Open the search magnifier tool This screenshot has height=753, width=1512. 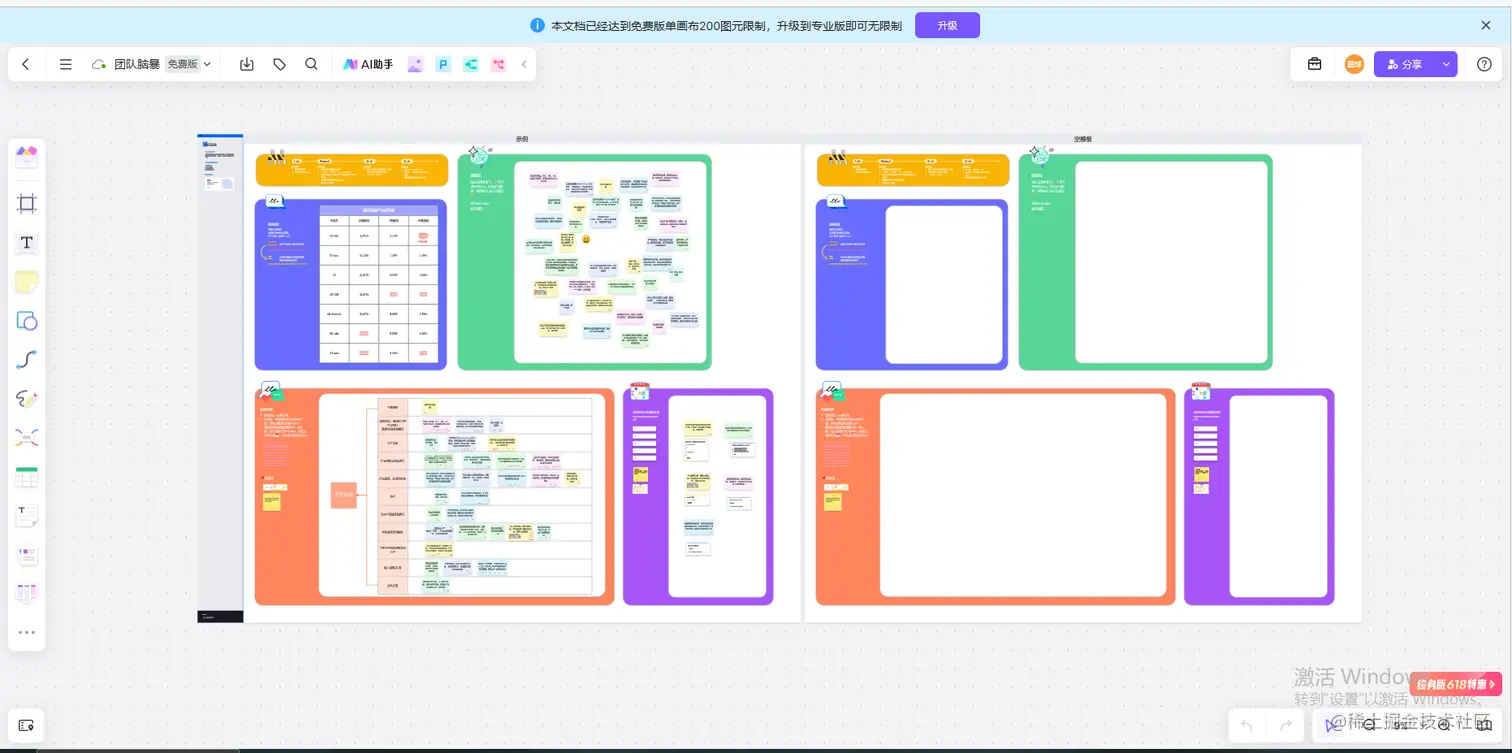click(312, 64)
